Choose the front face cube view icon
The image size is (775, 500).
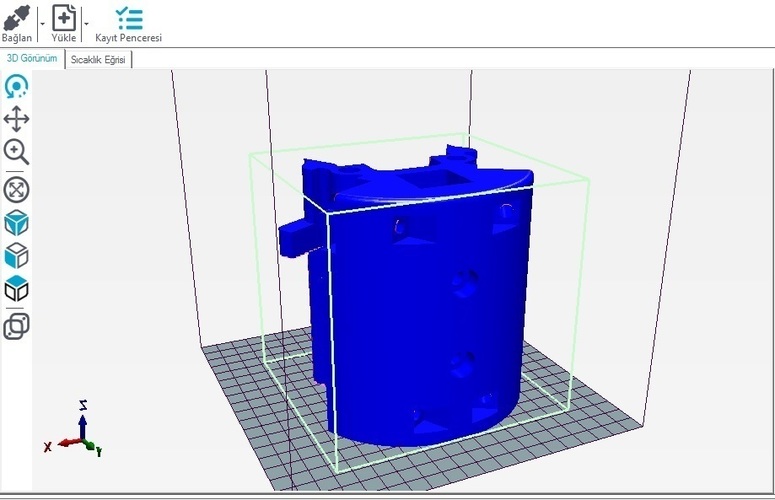[x=16, y=256]
